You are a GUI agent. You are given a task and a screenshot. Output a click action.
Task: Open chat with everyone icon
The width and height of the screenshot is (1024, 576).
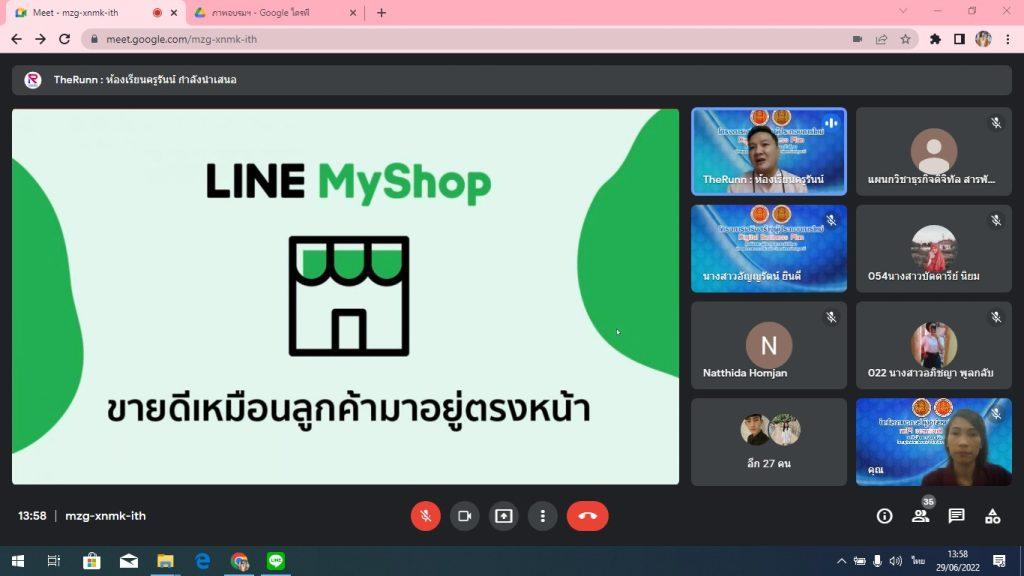click(x=956, y=516)
